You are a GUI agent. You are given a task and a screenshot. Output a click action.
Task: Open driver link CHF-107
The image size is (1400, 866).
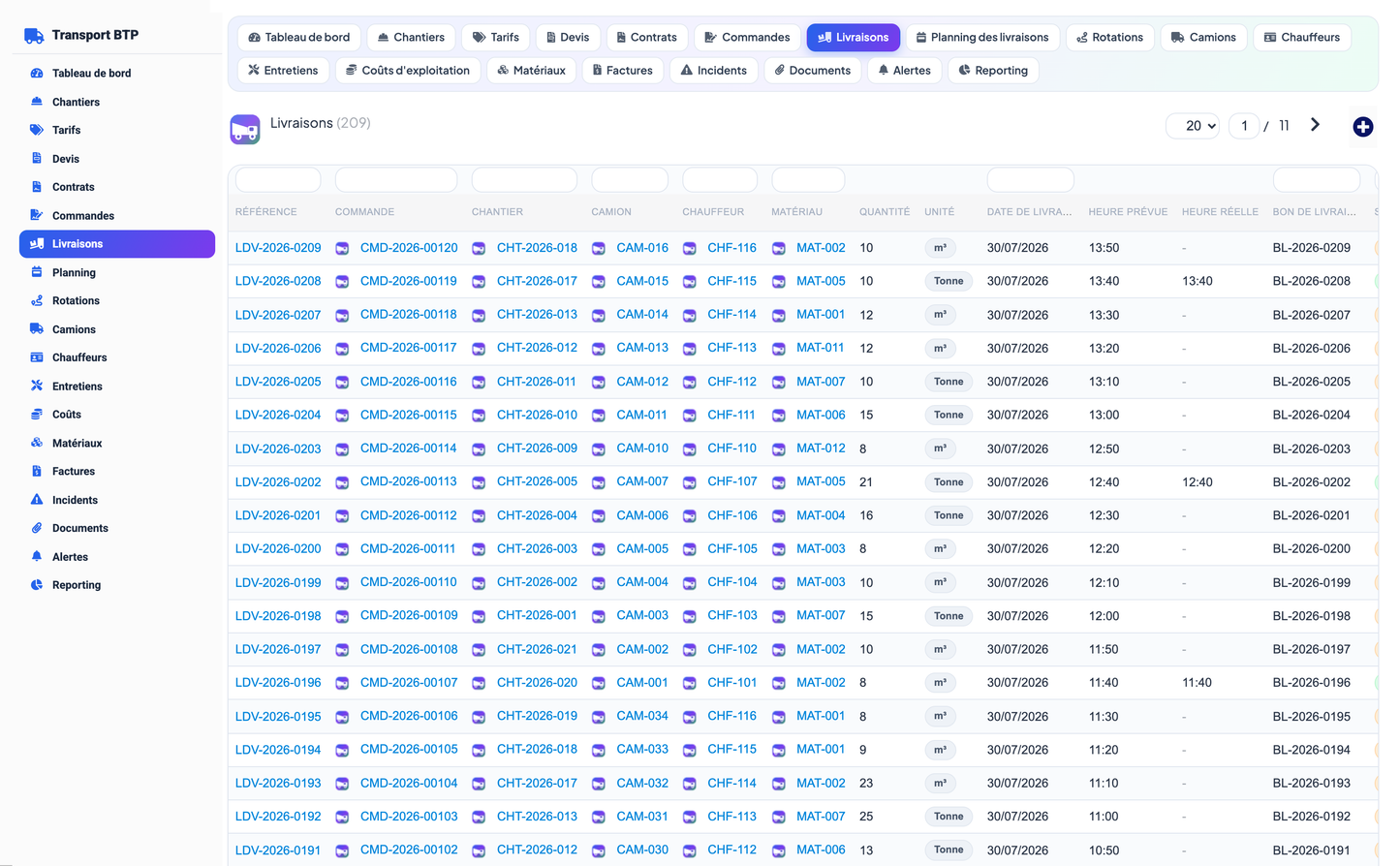[732, 481]
